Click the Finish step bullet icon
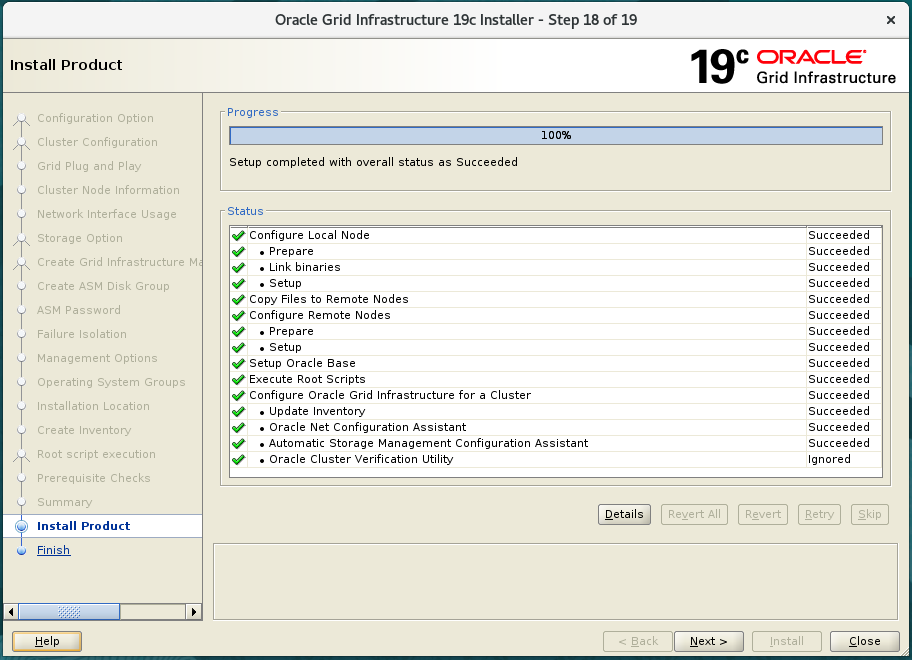This screenshot has width=912, height=660. coord(22,551)
